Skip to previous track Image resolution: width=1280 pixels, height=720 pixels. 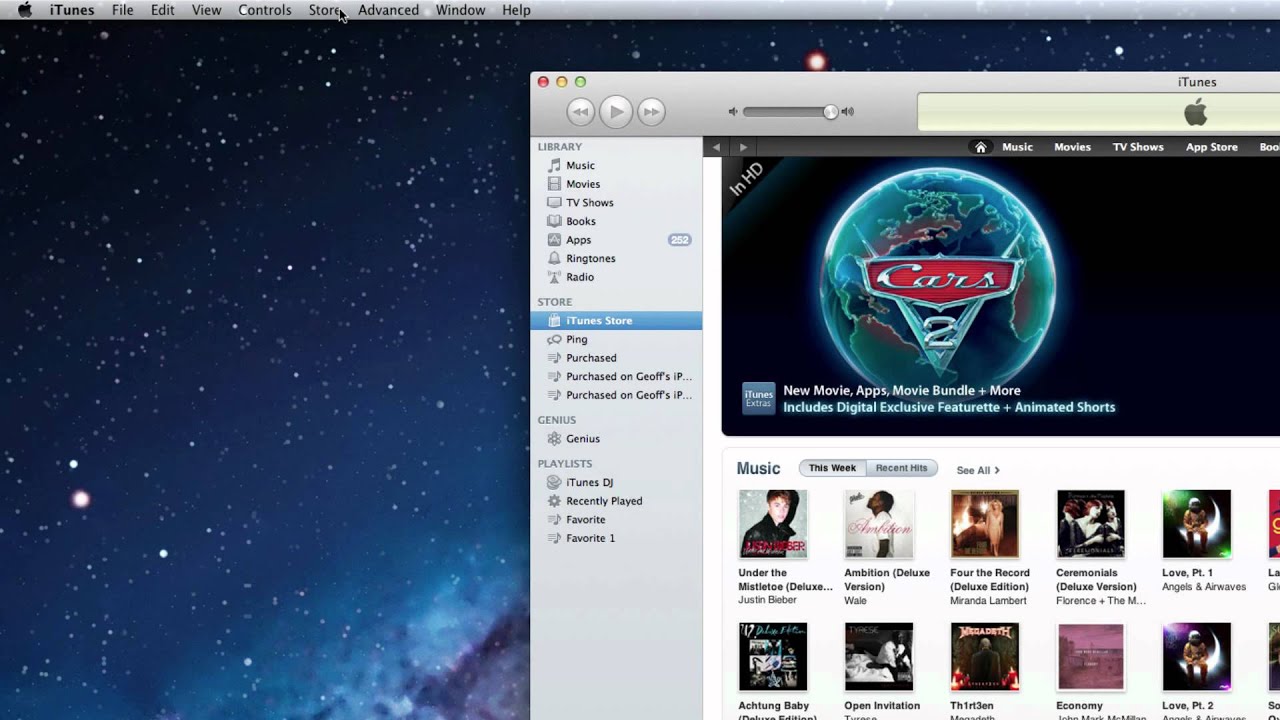tap(581, 112)
